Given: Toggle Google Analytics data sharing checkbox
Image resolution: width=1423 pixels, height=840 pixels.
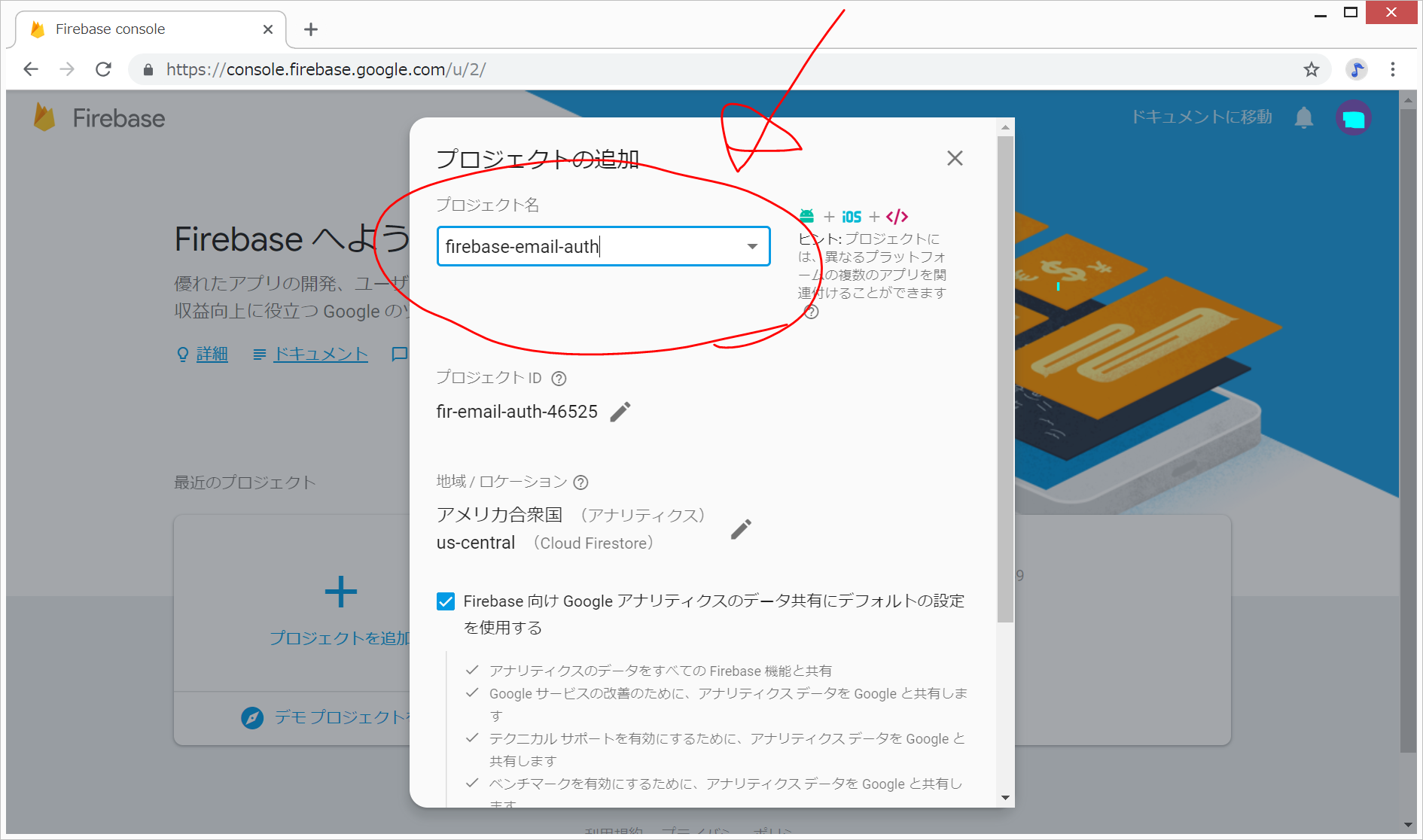Looking at the screenshot, I should coord(446,601).
